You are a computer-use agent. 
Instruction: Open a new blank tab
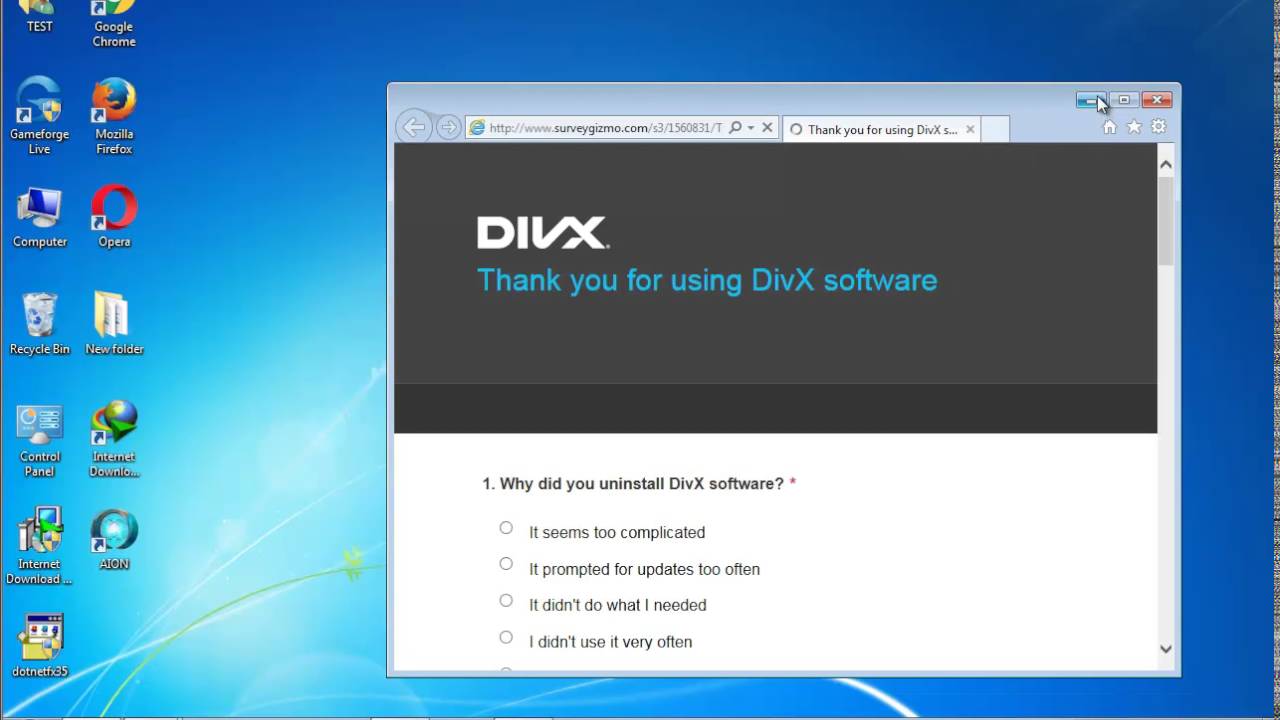coord(995,129)
